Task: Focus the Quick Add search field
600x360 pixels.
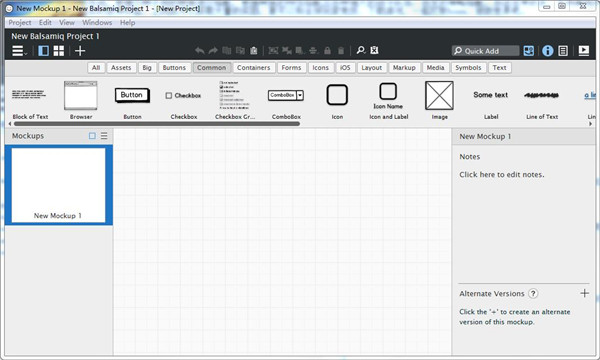Action: 485,51
